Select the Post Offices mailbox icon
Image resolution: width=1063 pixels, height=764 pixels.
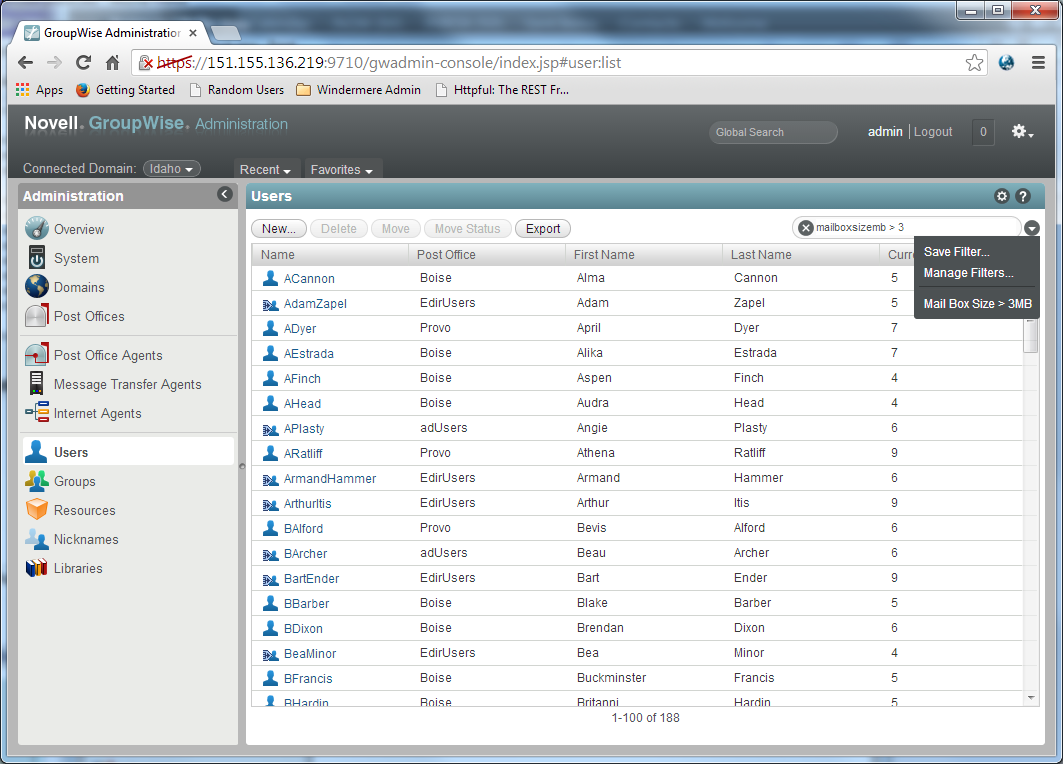coord(37,316)
